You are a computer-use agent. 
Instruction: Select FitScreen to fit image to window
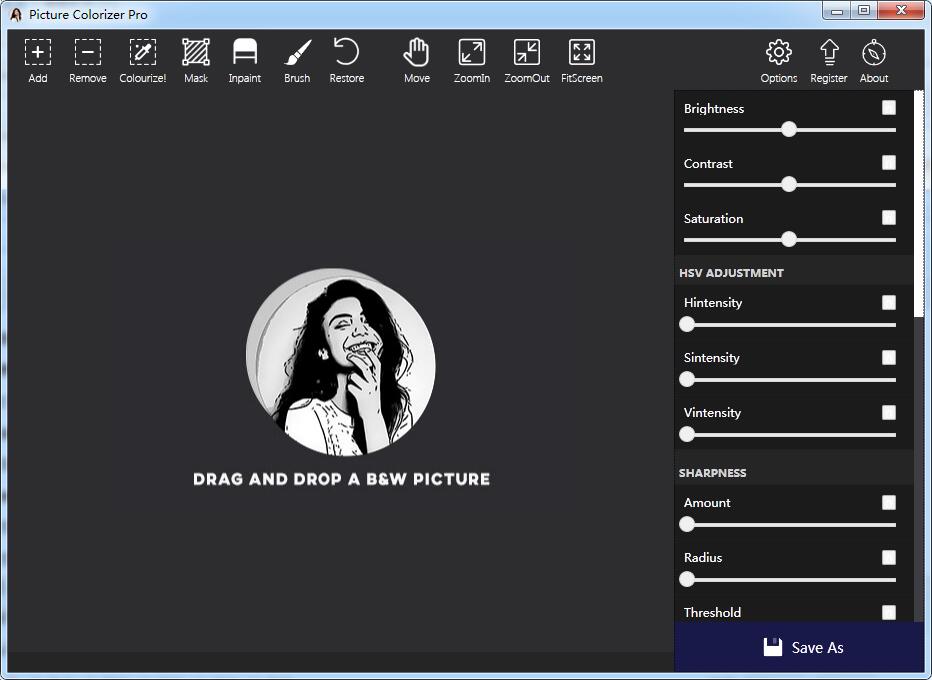click(x=581, y=58)
